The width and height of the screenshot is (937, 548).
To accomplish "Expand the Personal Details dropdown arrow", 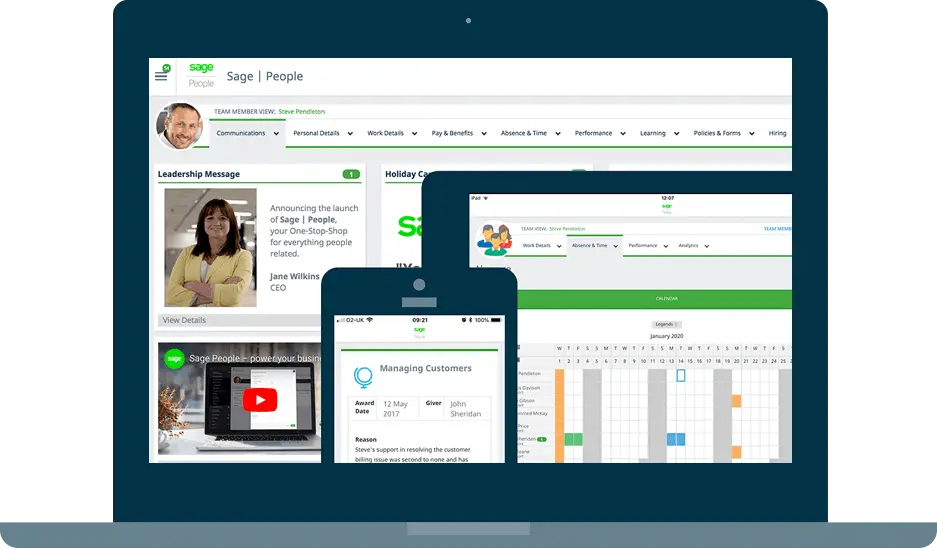I will 350,134.
